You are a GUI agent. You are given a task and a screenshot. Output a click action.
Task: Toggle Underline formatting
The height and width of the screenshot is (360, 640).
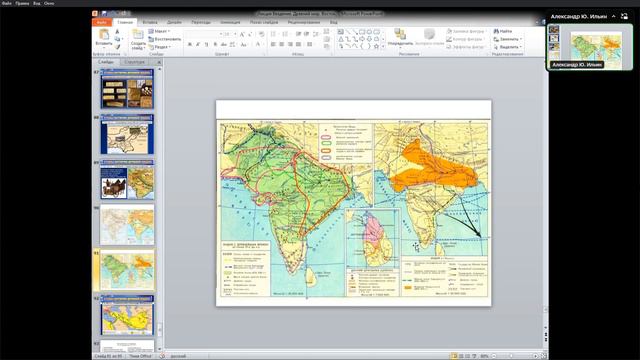(x=207, y=44)
